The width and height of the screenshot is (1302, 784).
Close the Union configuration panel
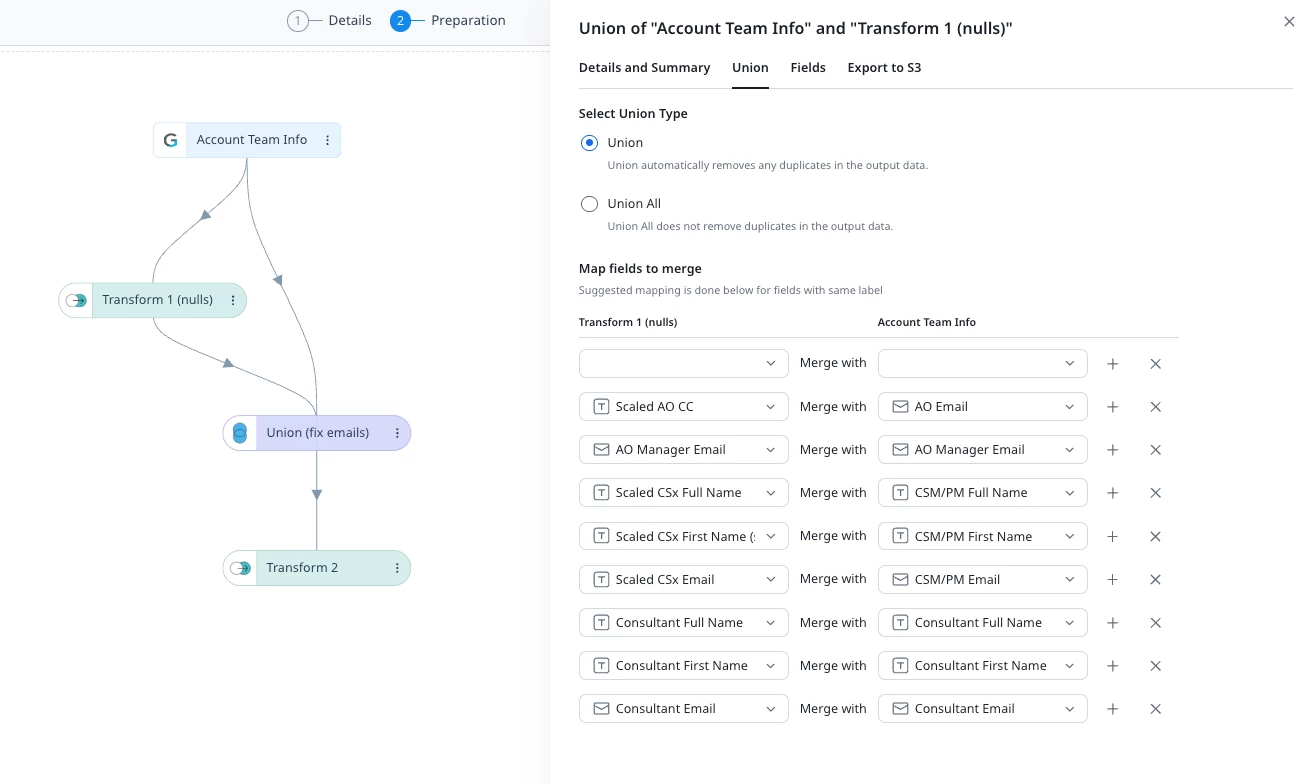(x=1289, y=21)
